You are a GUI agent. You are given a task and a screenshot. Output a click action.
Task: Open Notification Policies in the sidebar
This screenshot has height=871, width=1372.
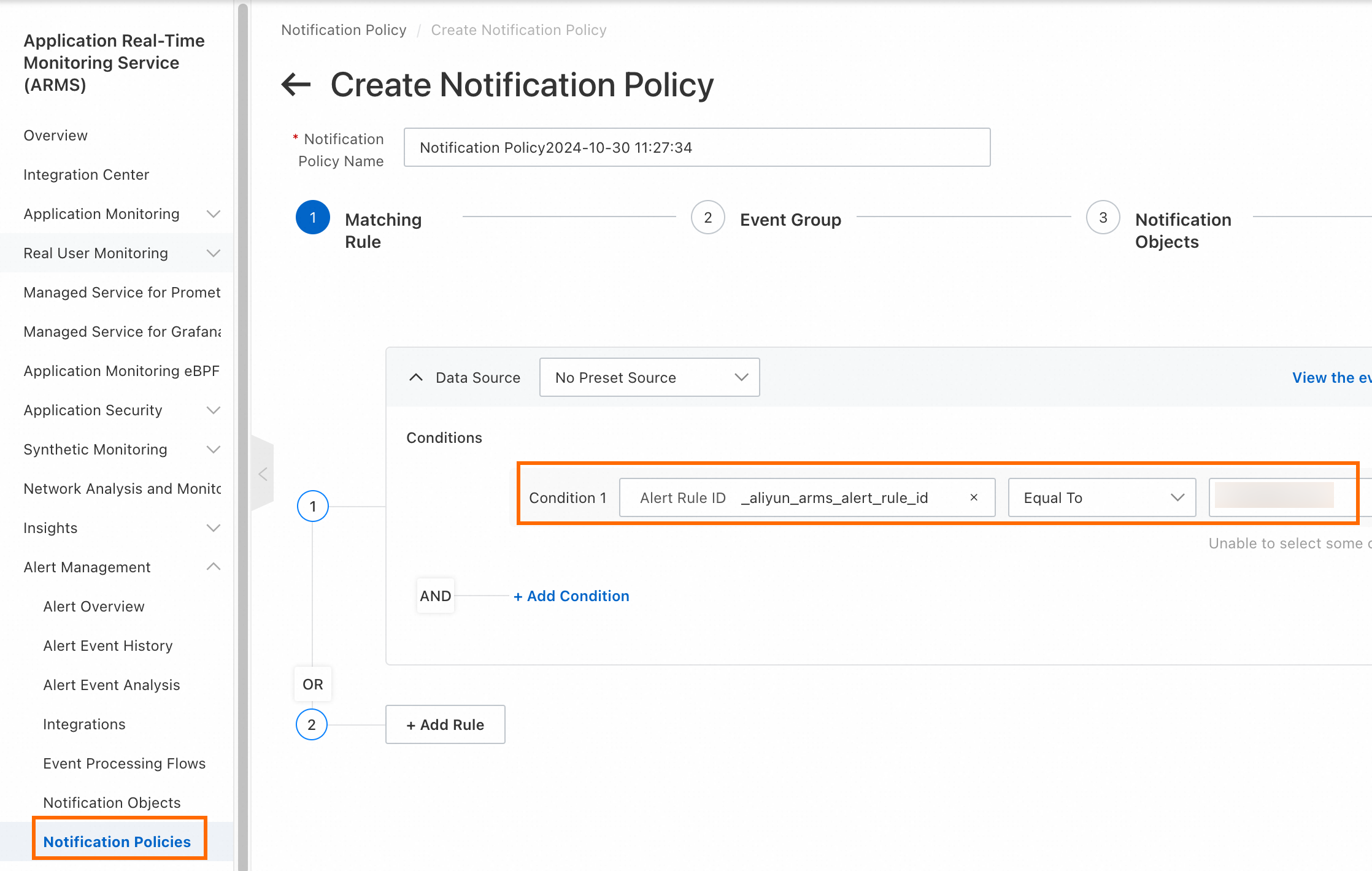coord(117,842)
